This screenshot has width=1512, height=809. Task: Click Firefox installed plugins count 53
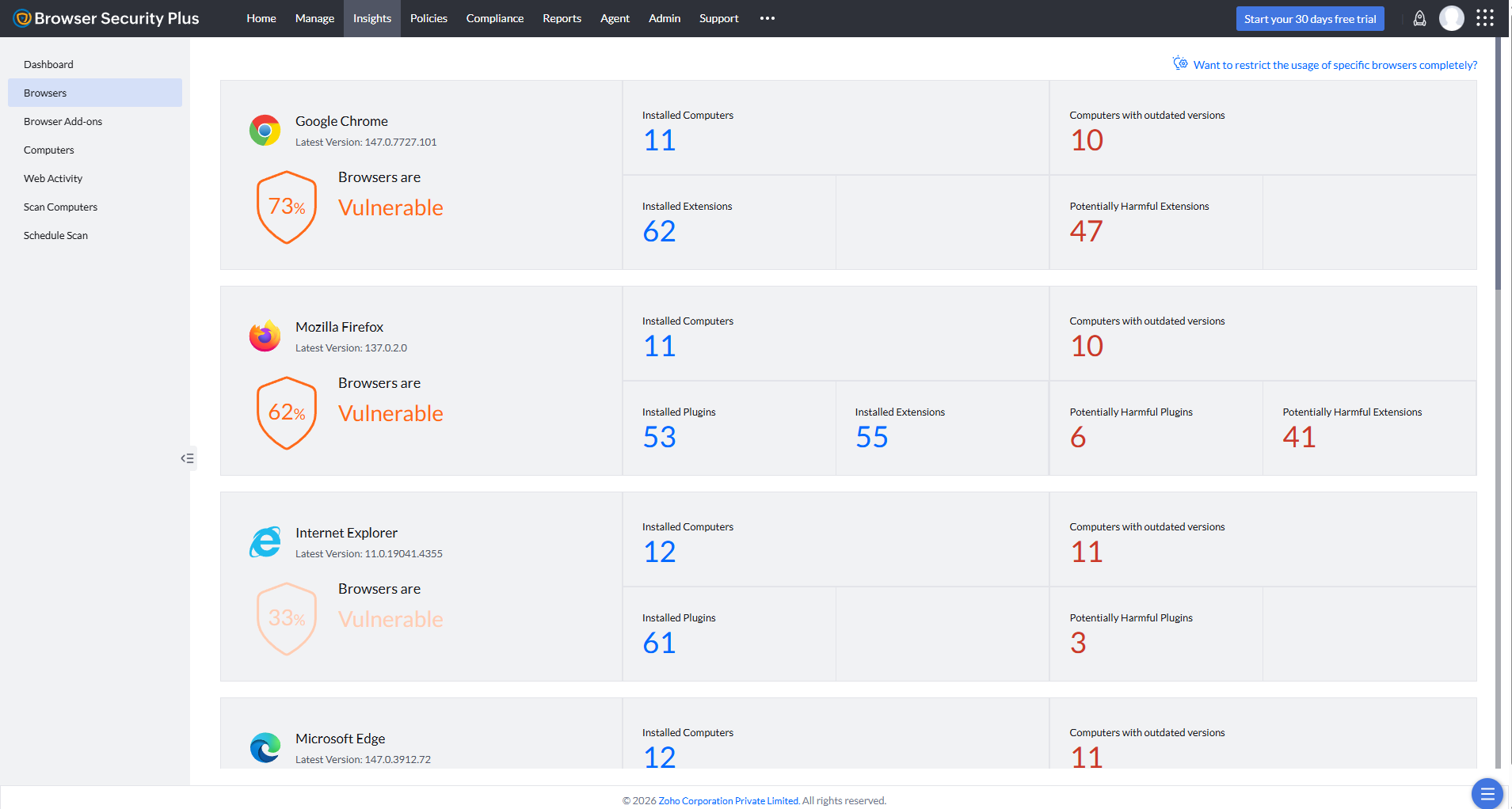(659, 437)
